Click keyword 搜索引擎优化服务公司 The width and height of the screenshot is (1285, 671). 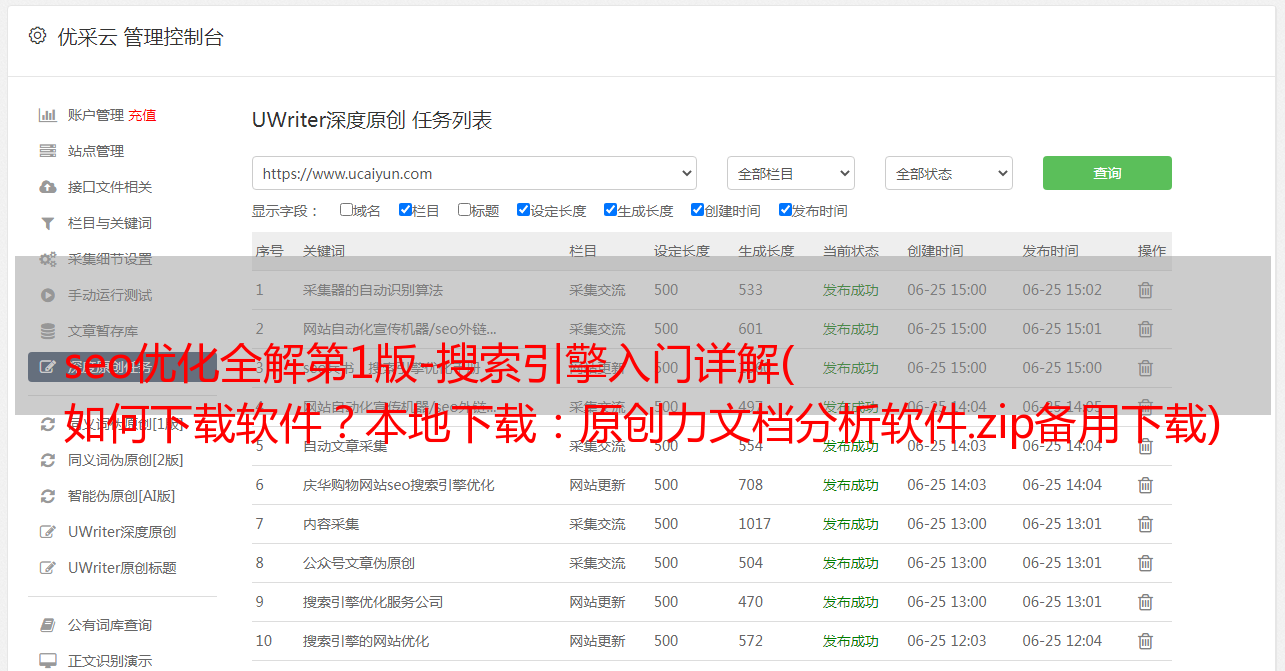[373, 602]
